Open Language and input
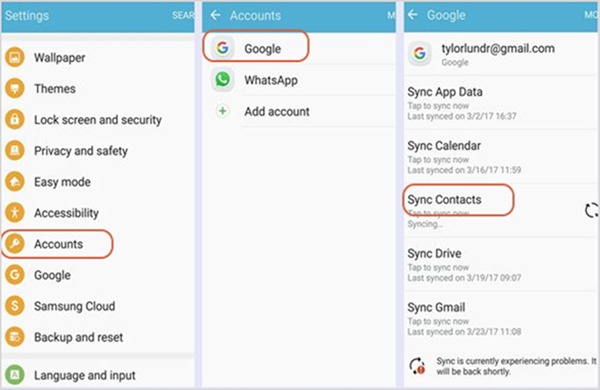This screenshot has height=390, width=600. click(98, 375)
